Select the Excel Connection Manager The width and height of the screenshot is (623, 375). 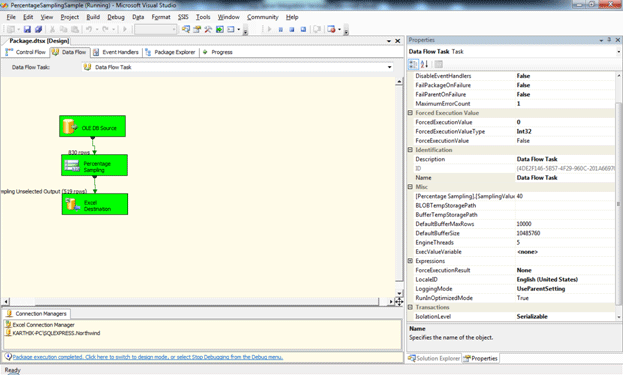(x=40, y=325)
